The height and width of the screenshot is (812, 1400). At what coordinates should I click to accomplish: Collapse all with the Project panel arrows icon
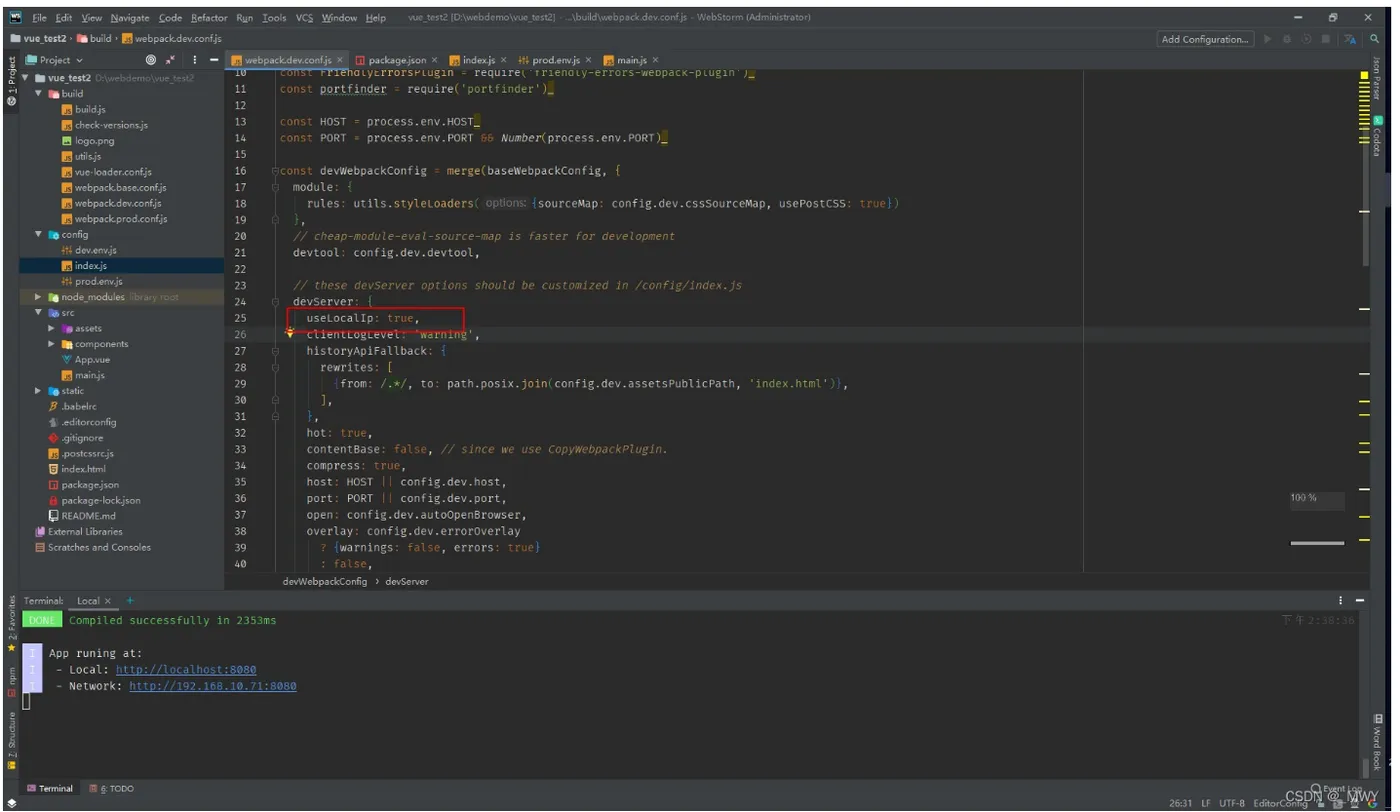click(x=171, y=60)
